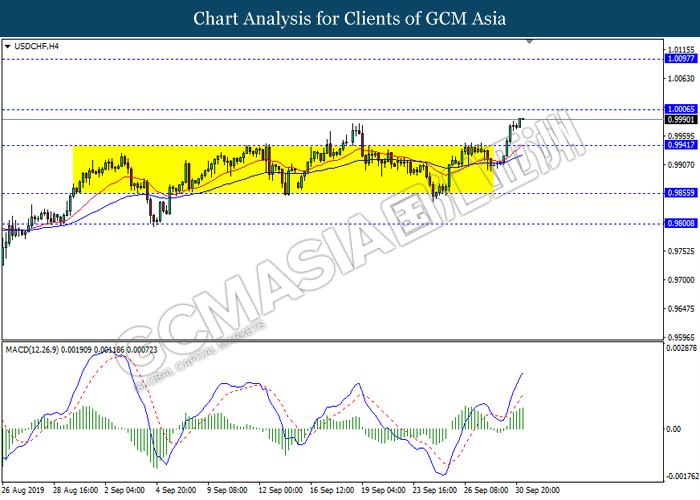Click the 0.96475 price axis value
The image size is (700, 500).
(x=681, y=308)
